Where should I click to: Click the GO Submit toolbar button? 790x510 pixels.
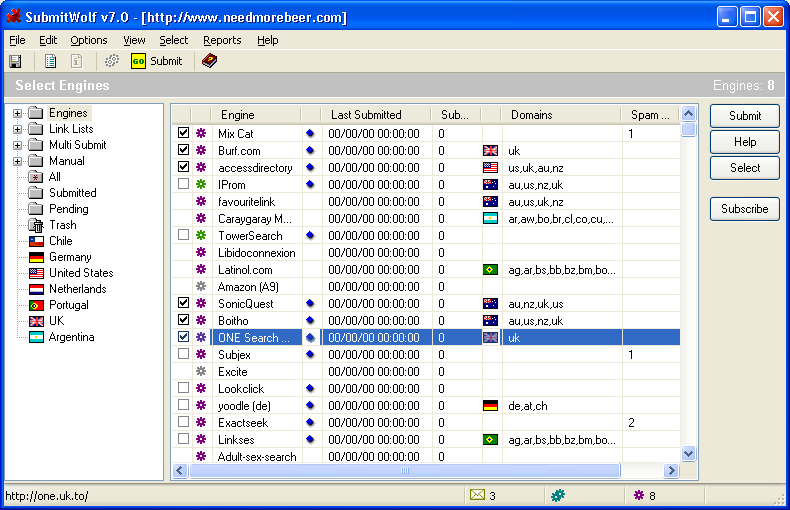157,61
